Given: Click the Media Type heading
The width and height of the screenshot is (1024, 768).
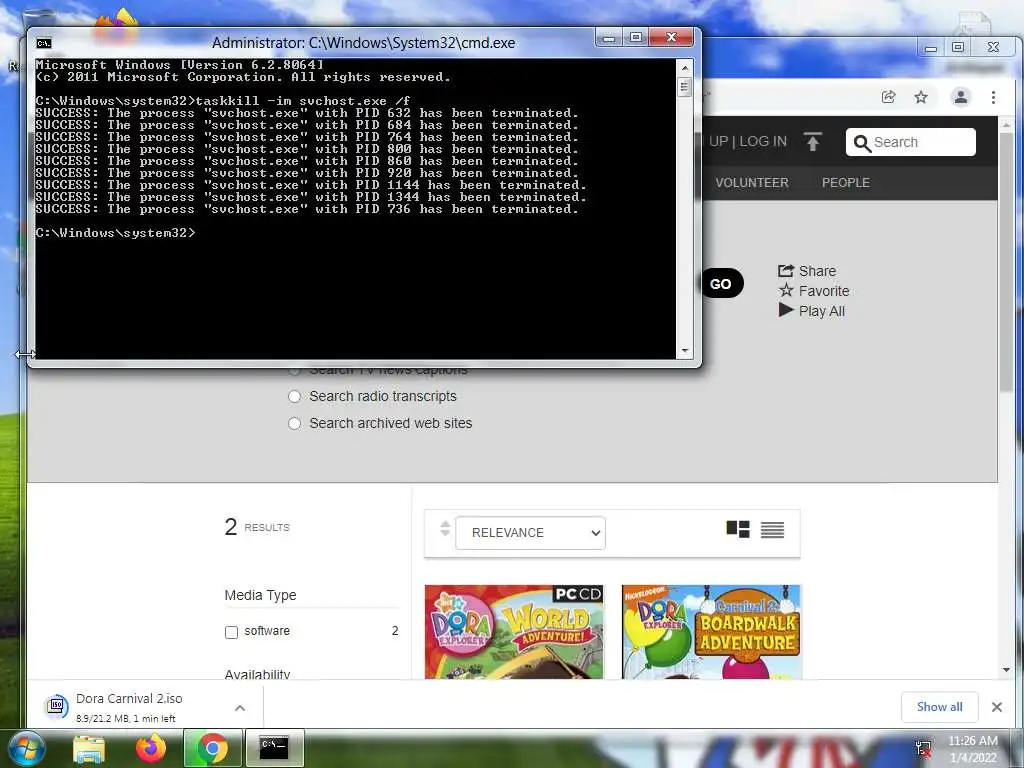Looking at the screenshot, I should tap(261, 595).
